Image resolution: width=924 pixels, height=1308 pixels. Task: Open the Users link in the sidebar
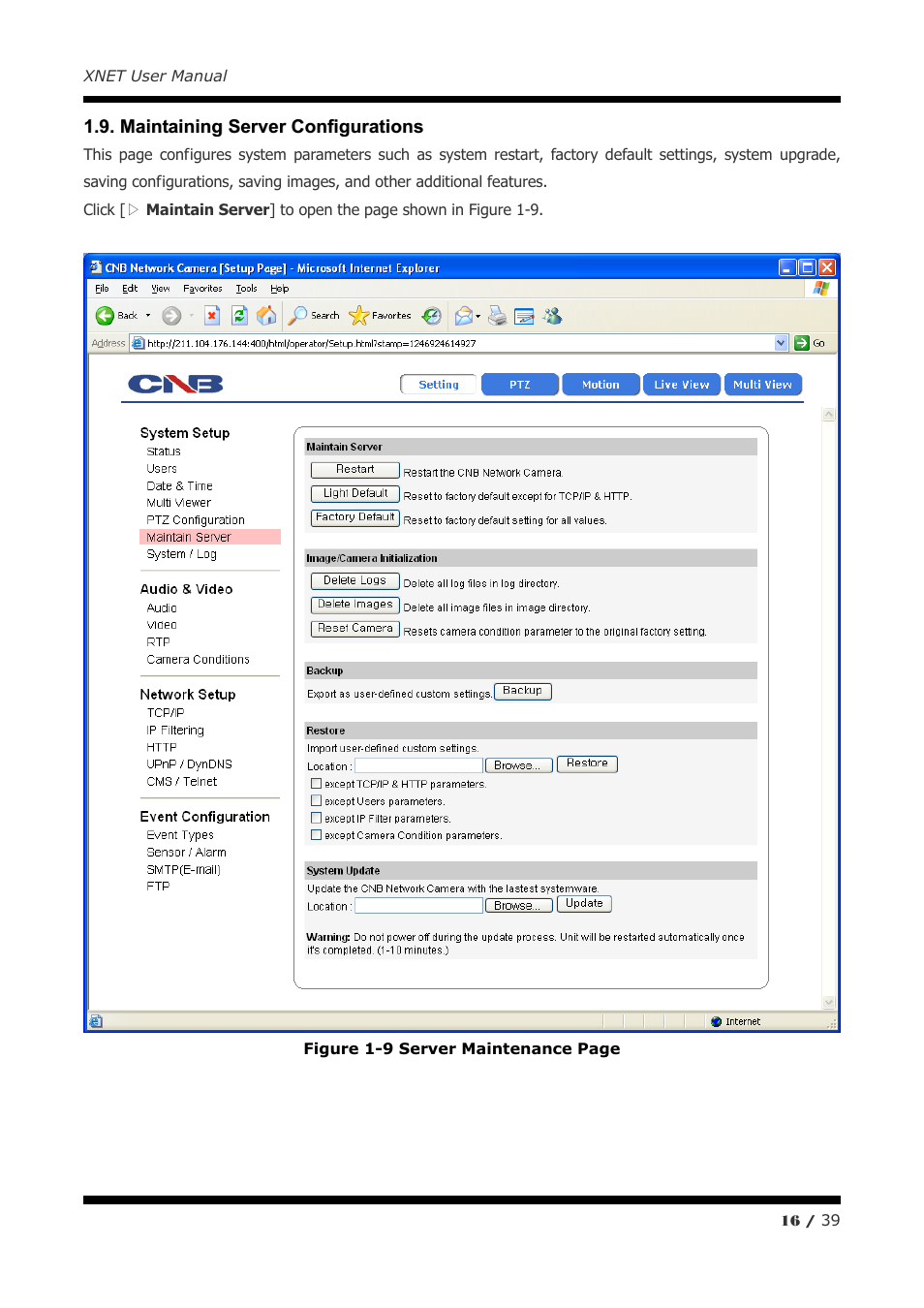pyautogui.click(x=162, y=469)
